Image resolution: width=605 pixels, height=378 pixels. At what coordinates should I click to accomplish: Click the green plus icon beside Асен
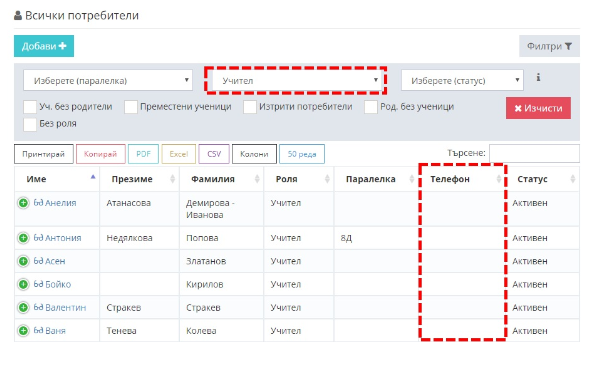(x=23, y=261)
